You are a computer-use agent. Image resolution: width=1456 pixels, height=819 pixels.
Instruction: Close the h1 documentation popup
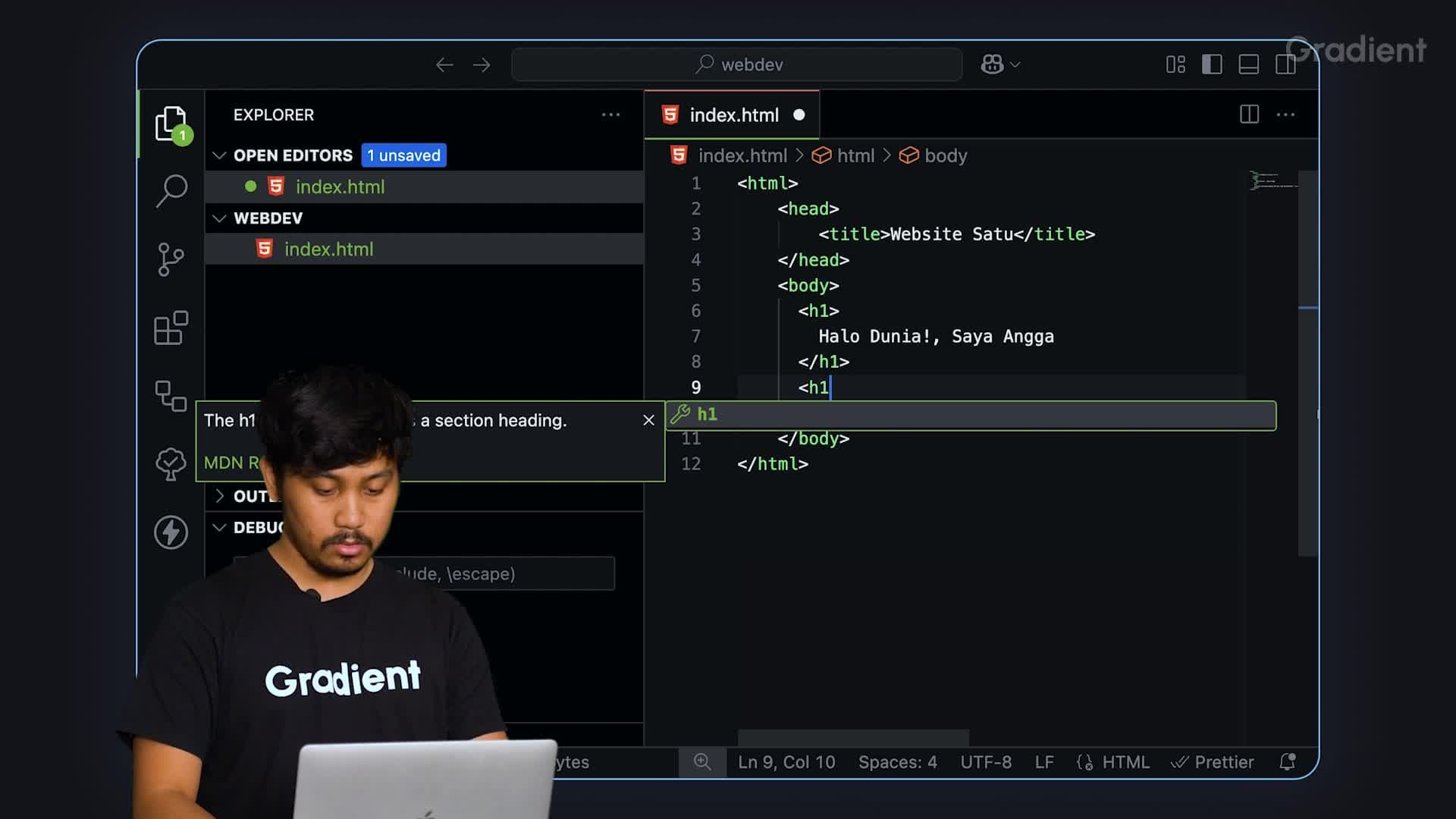[x=648, y=420]
